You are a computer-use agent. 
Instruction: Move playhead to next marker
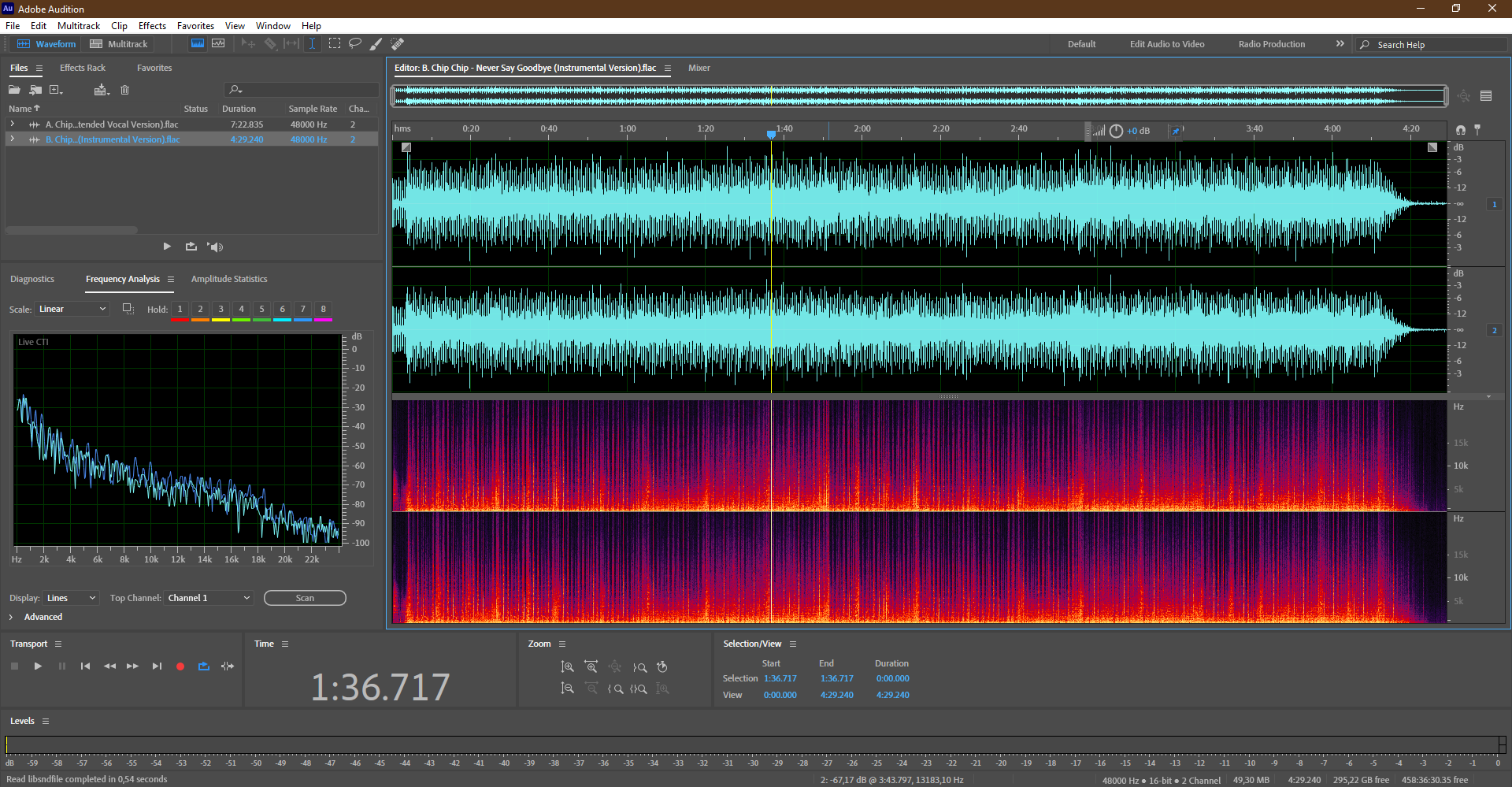tap(157, 666)
